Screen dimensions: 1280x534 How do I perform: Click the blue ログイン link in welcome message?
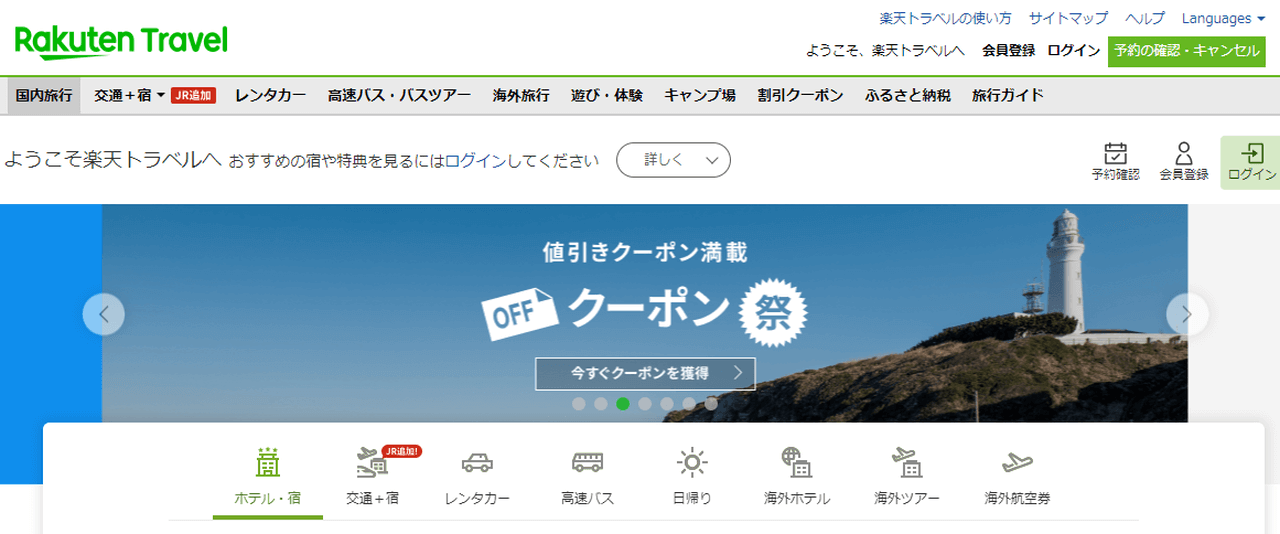pyautogui.click(x=475, y=160)
